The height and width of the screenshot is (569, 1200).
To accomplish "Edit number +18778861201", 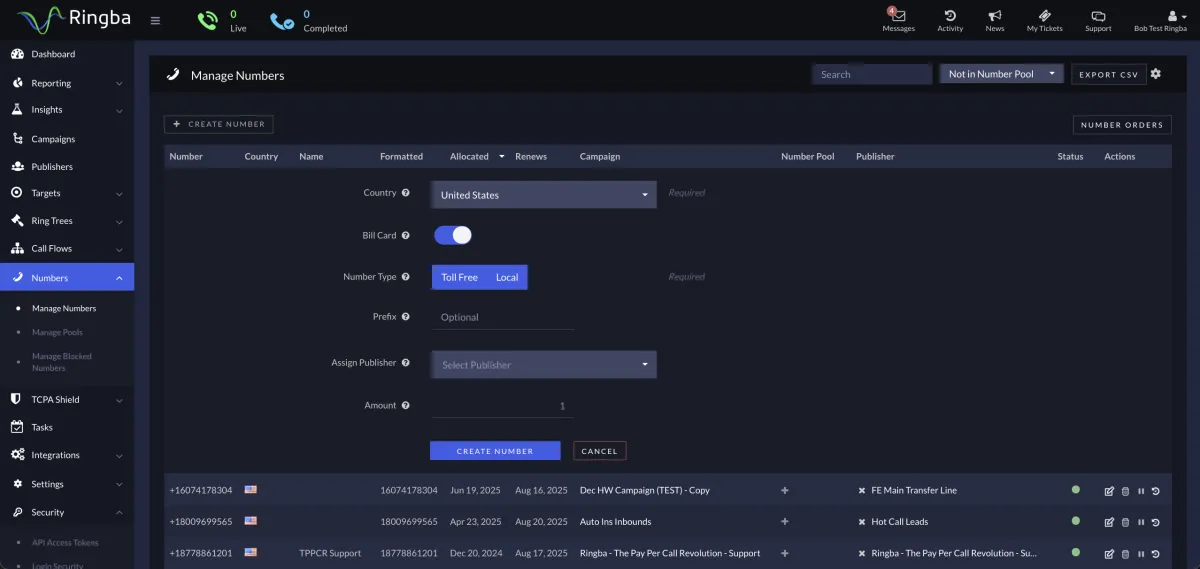I will (x=1109, y=554).
